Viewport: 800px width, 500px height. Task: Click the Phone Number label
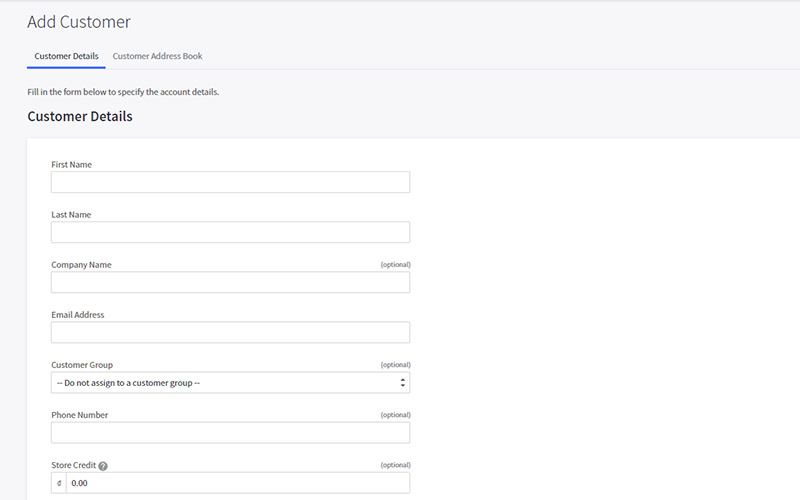click(x=80, y=415)
